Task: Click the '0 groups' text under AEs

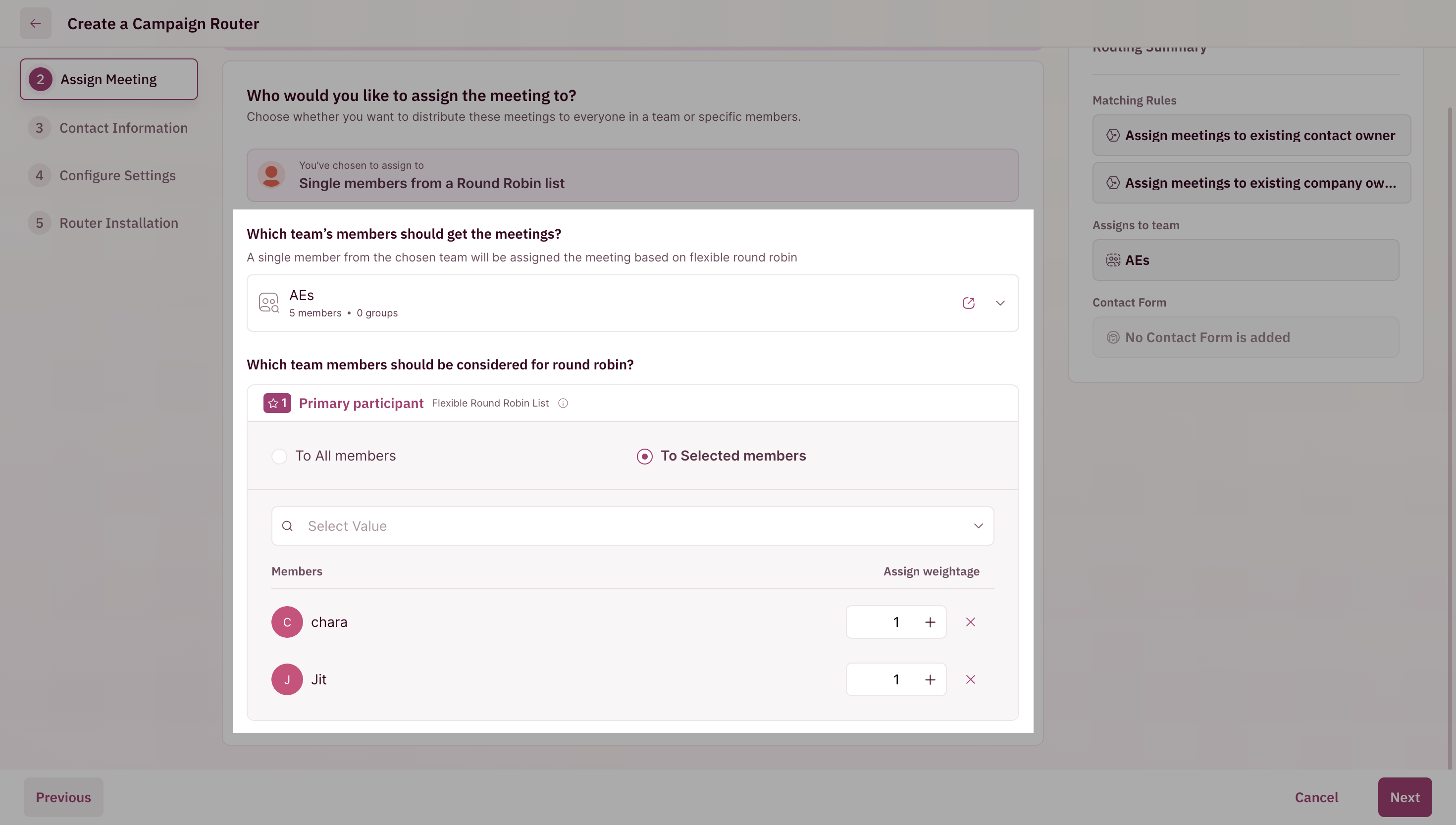Action: click(x=377, y=313)
